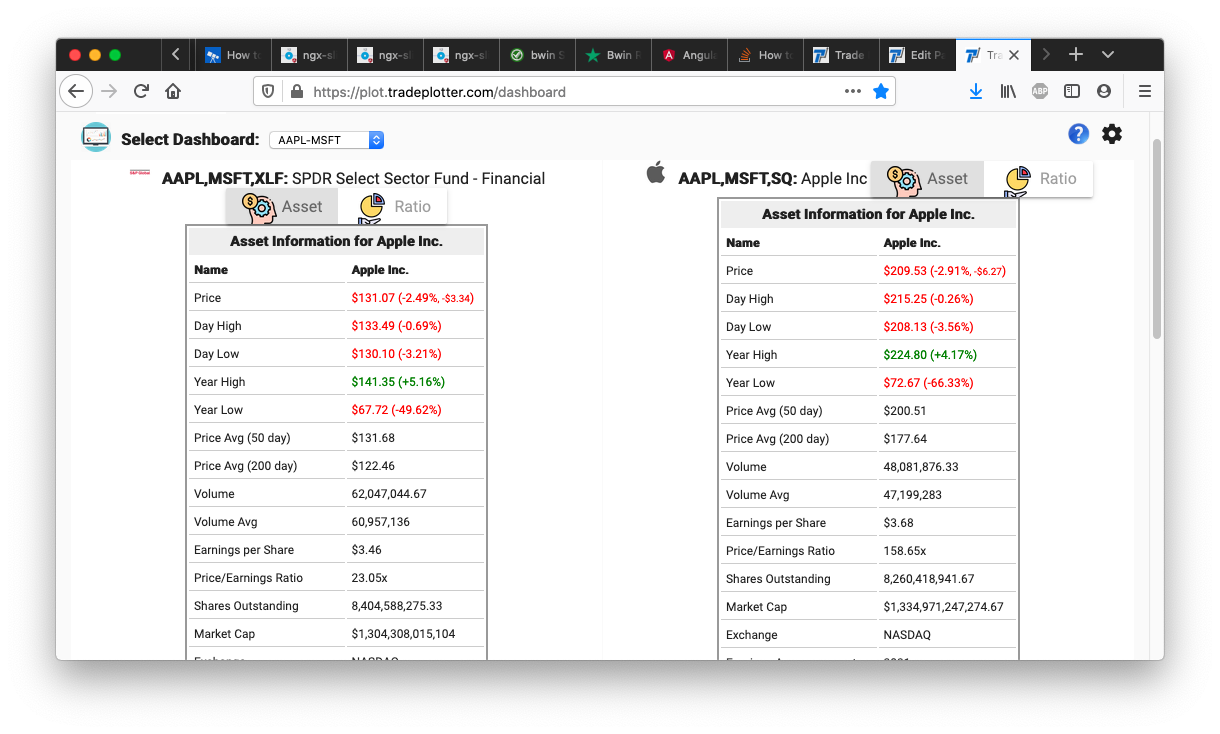Show the sidebar using the sidebar icon
Image resolution: width=1220 pixels, height=734 pixels.
pyautogui.click(x=1072, y=91)
